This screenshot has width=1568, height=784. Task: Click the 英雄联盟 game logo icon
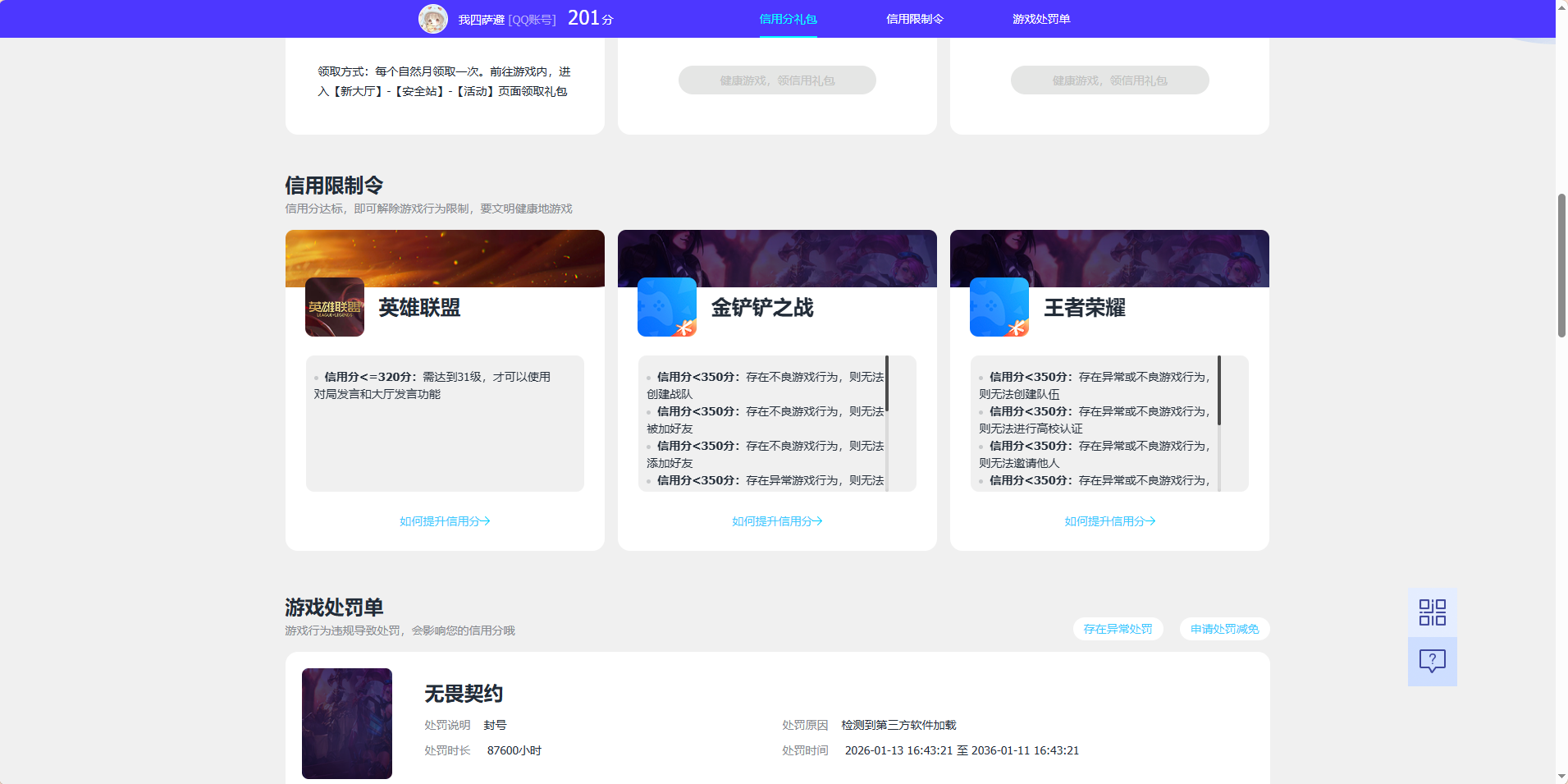point(335,307)
